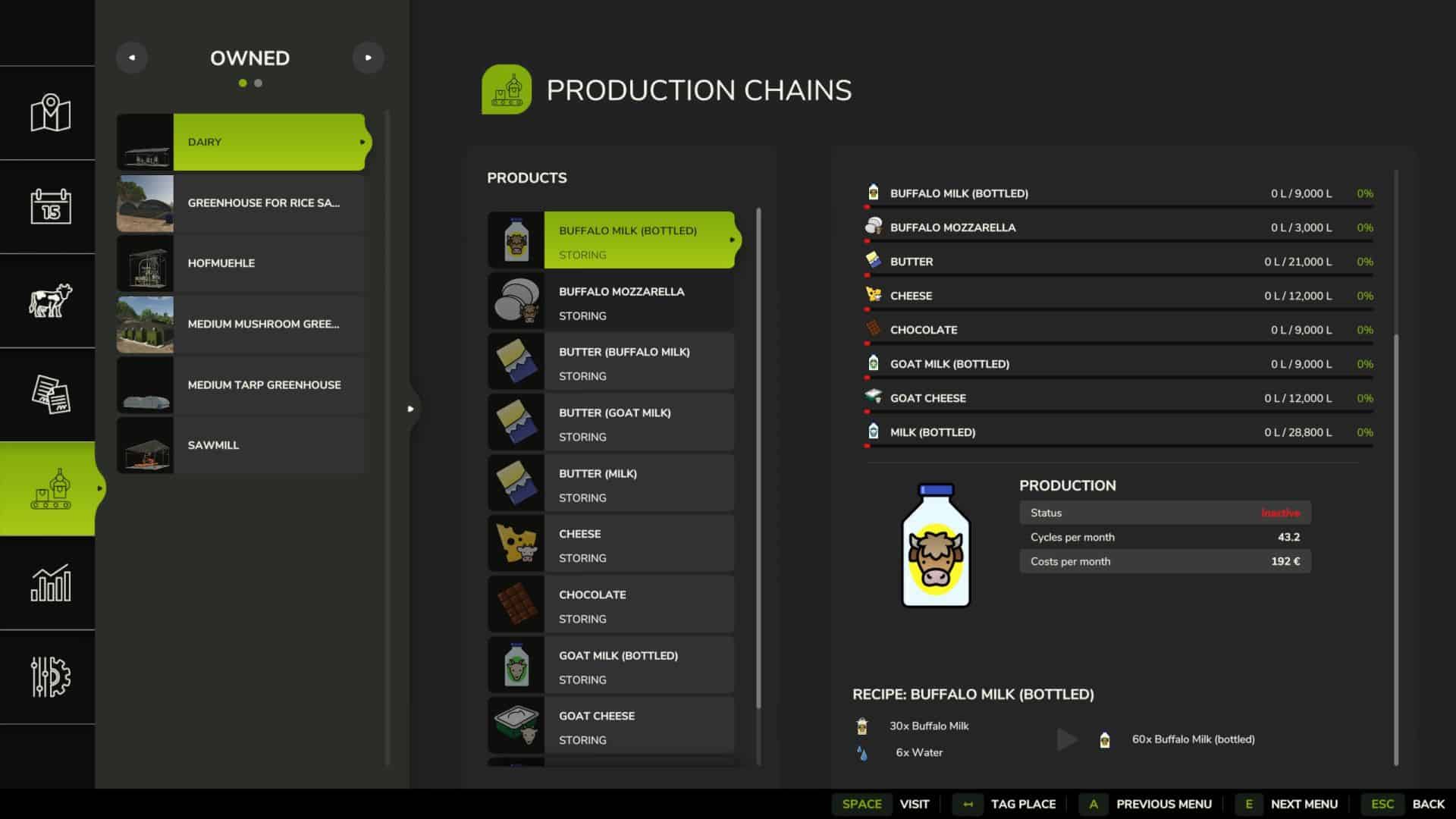Viewport: 1456px width, 819px height.
Task: Expand side panel with middle arrow
Action: click(x=410, y=409)
